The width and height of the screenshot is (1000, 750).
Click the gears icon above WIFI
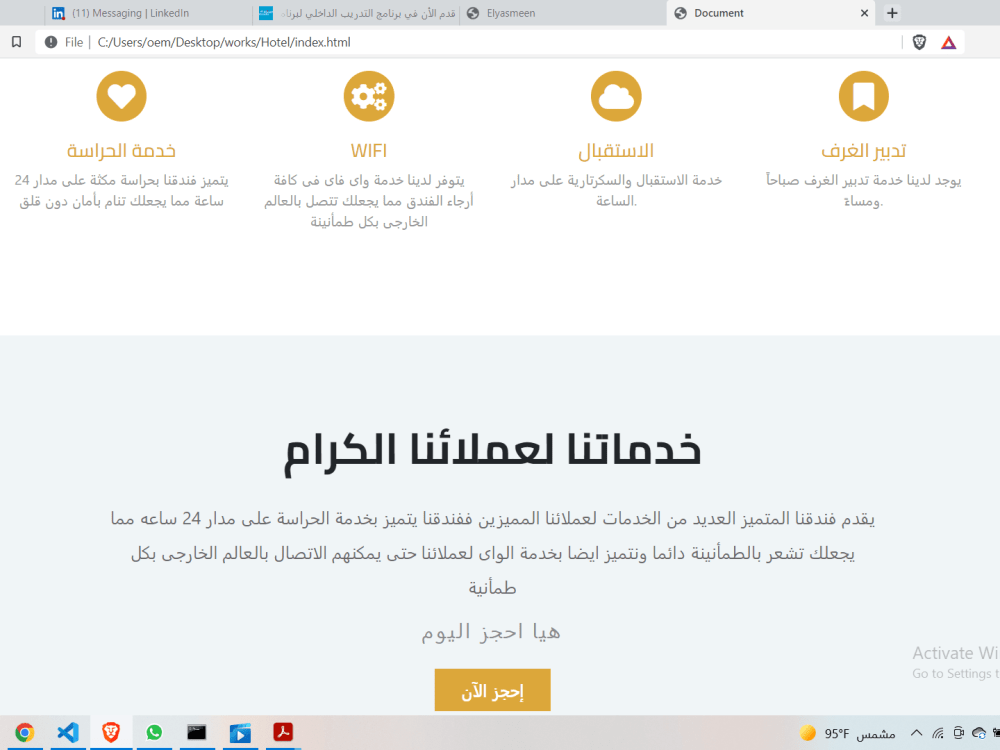[369, 96]
